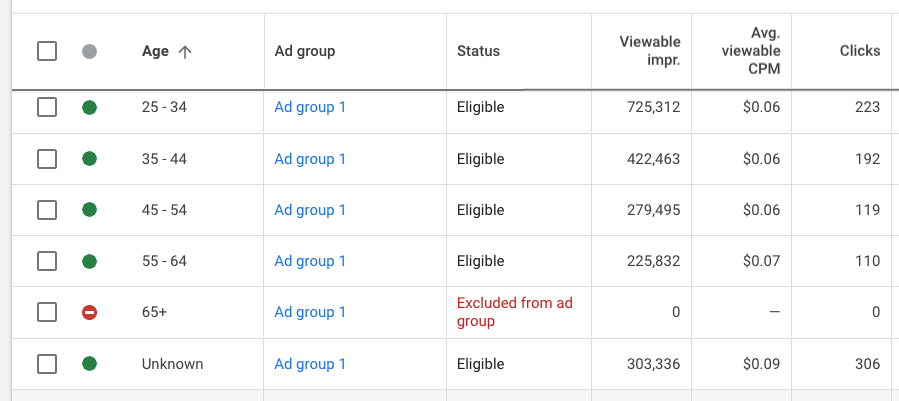The image size is (899, 401).
Task: Open Ad group 1 link in 25 - 34 row
Action: pyautogui.click(x=310, y=107)
